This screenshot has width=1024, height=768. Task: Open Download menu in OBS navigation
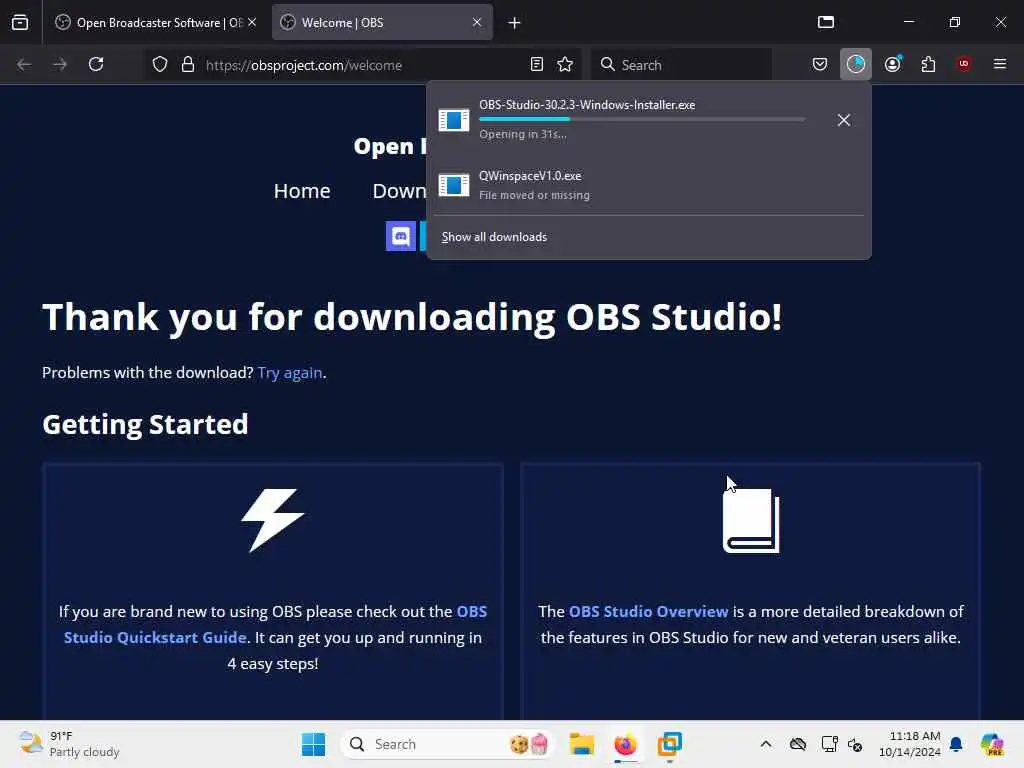(x=399, y=191)
